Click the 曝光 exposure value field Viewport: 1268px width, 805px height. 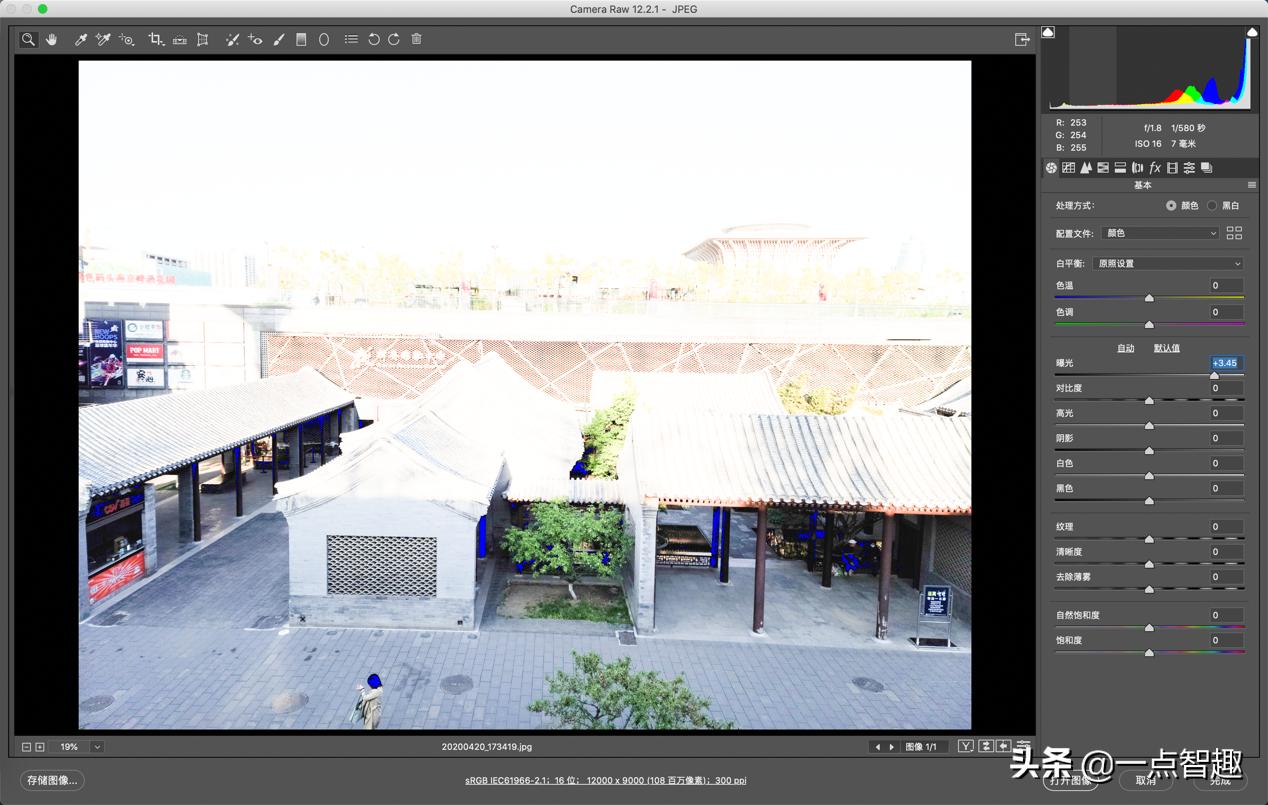(x=1226, y=363)
